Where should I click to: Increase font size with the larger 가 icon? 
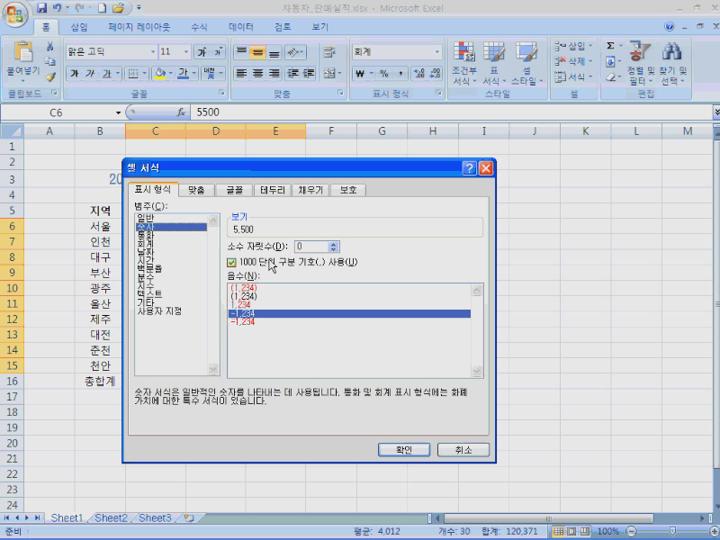pos(202,52)
